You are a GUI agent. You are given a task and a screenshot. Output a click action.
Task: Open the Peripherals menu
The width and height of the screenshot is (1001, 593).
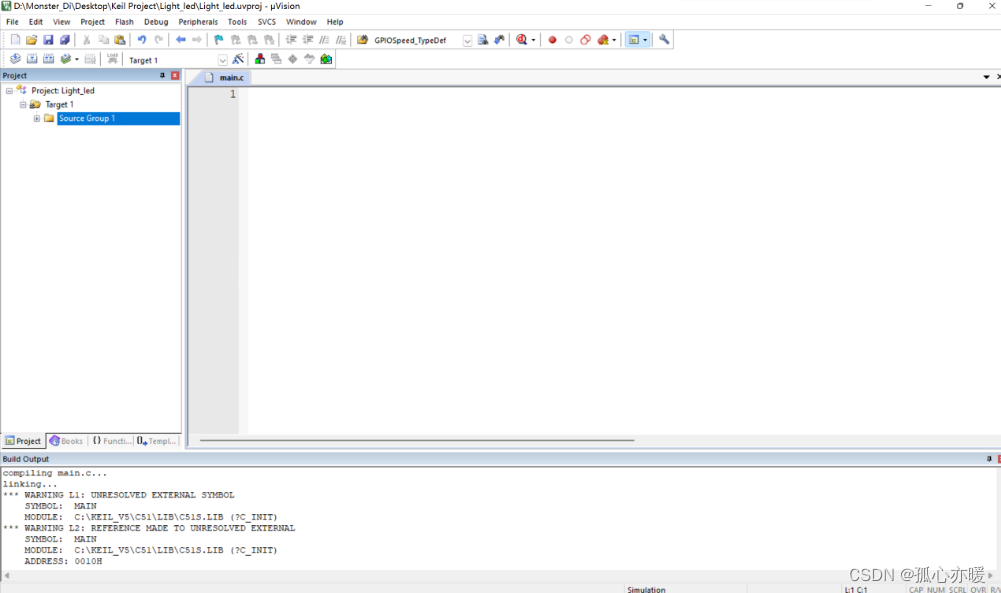(198, 22)
